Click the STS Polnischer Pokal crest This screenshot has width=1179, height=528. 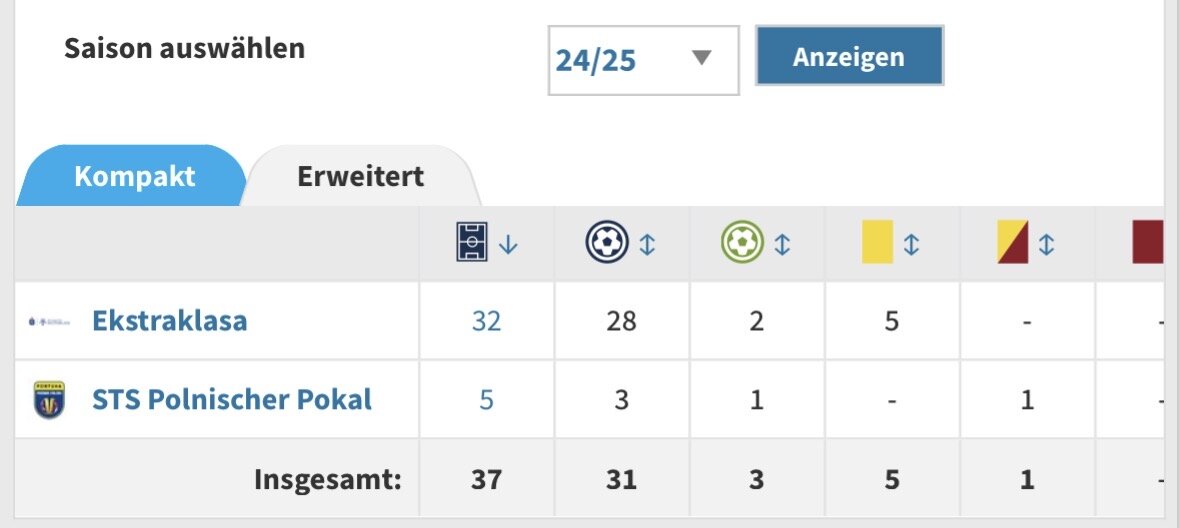point(50,399)
